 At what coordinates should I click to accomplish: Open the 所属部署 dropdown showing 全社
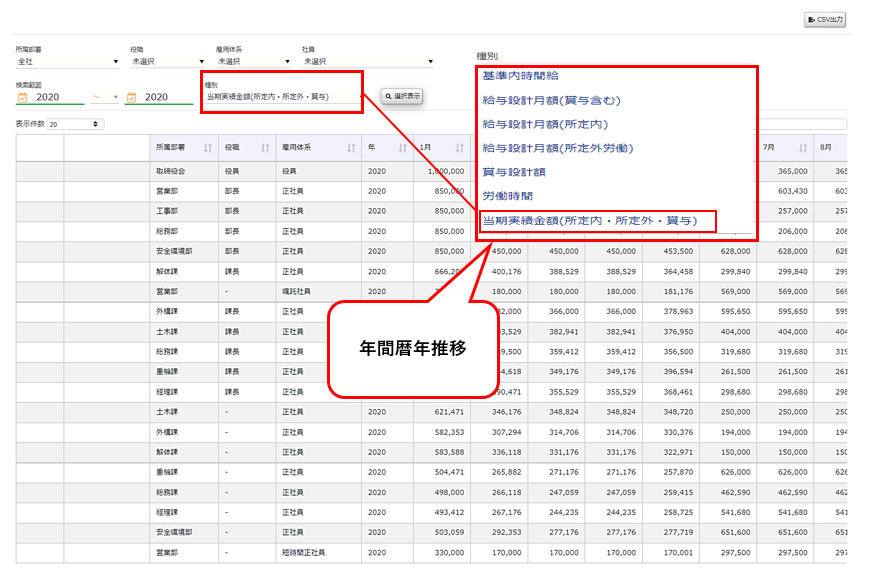tap(66, 61)
